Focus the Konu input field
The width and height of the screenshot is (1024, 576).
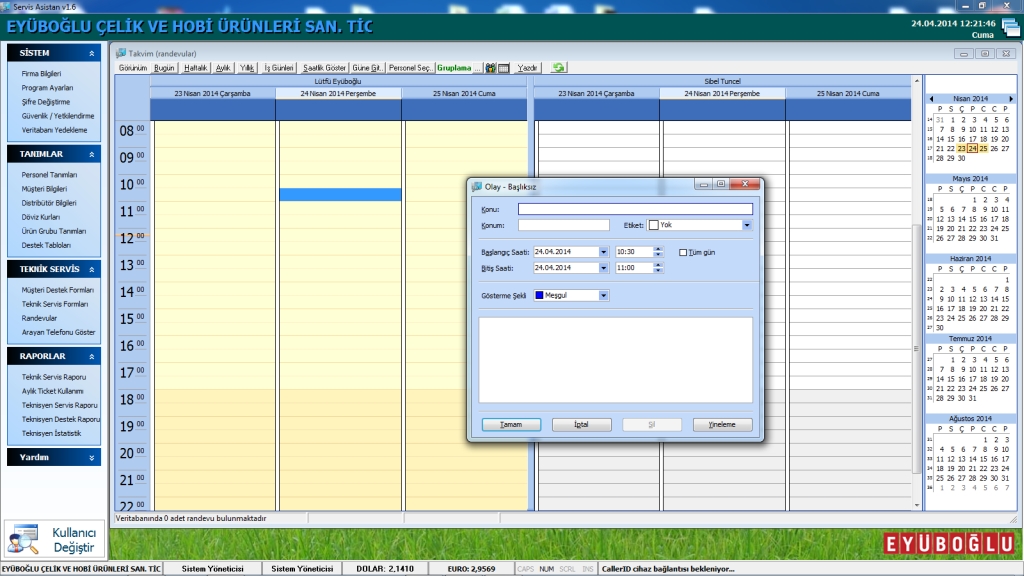tap(635, 209)
